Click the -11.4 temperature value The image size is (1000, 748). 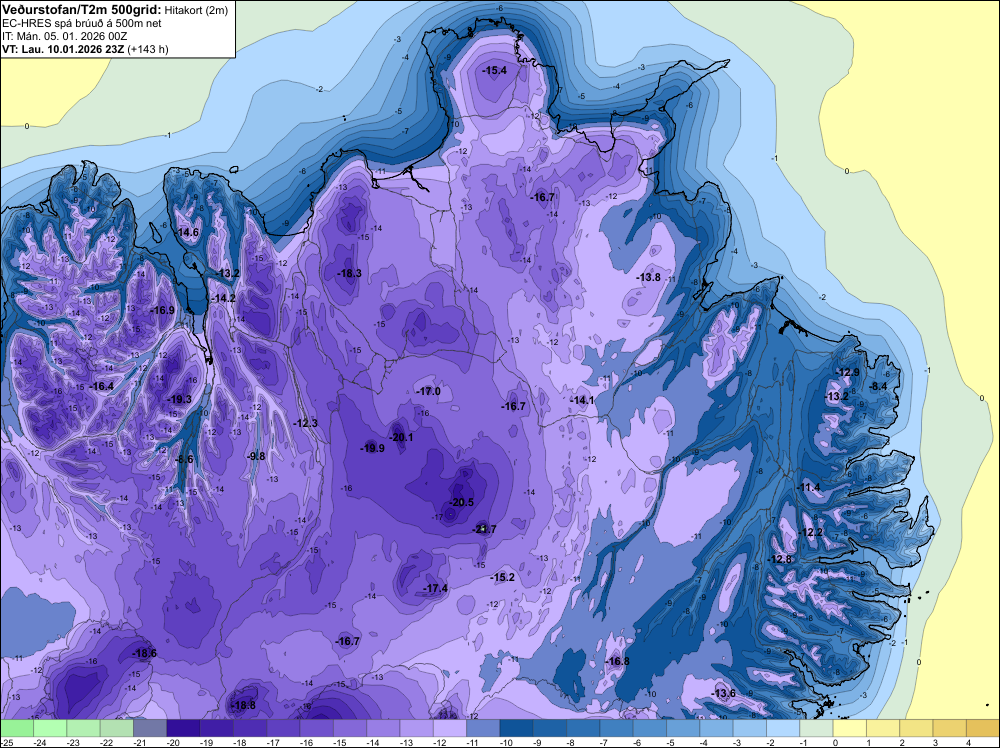(x=808, y=487)
